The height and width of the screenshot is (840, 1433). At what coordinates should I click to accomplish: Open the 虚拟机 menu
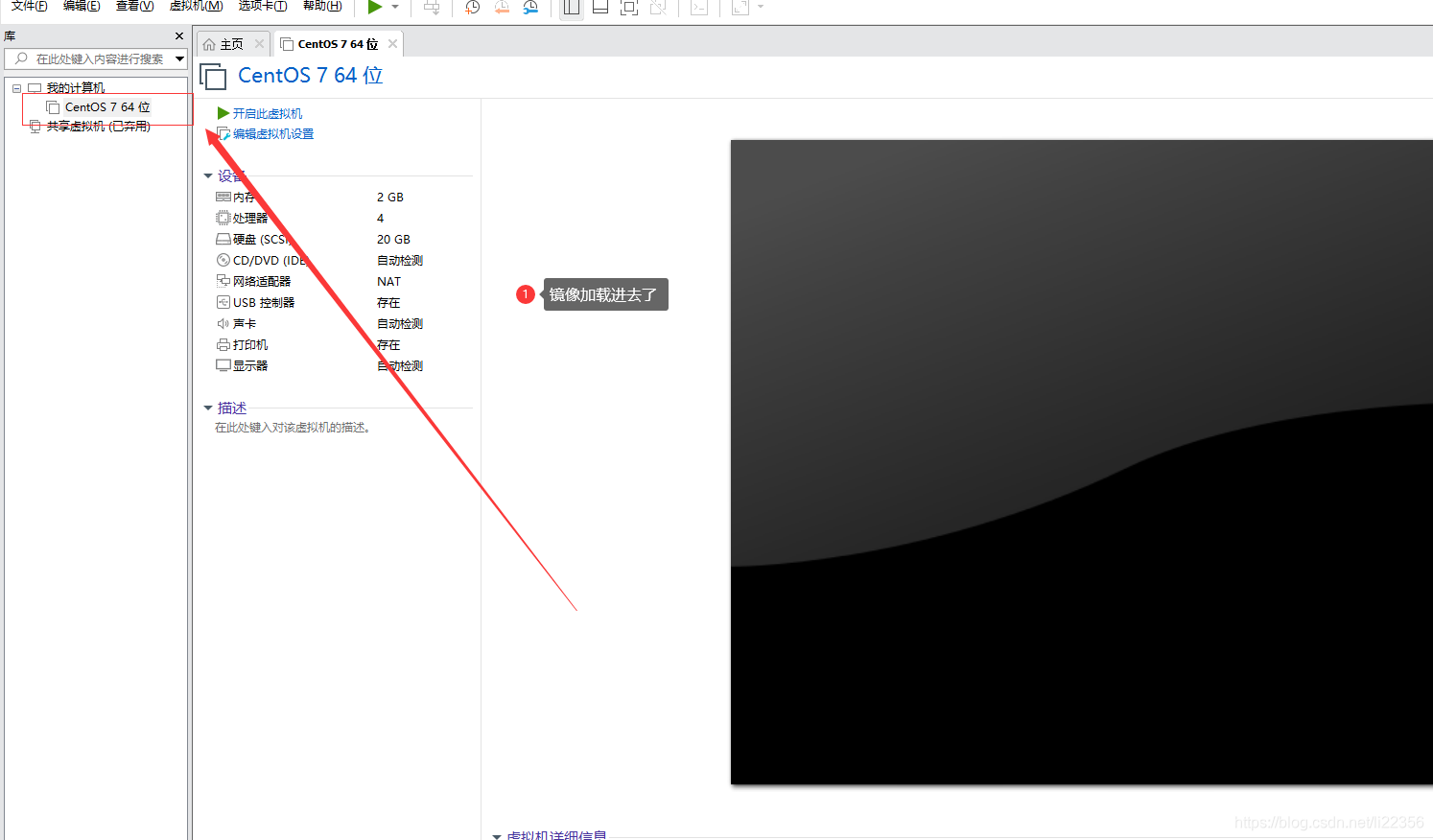[196, 6]
